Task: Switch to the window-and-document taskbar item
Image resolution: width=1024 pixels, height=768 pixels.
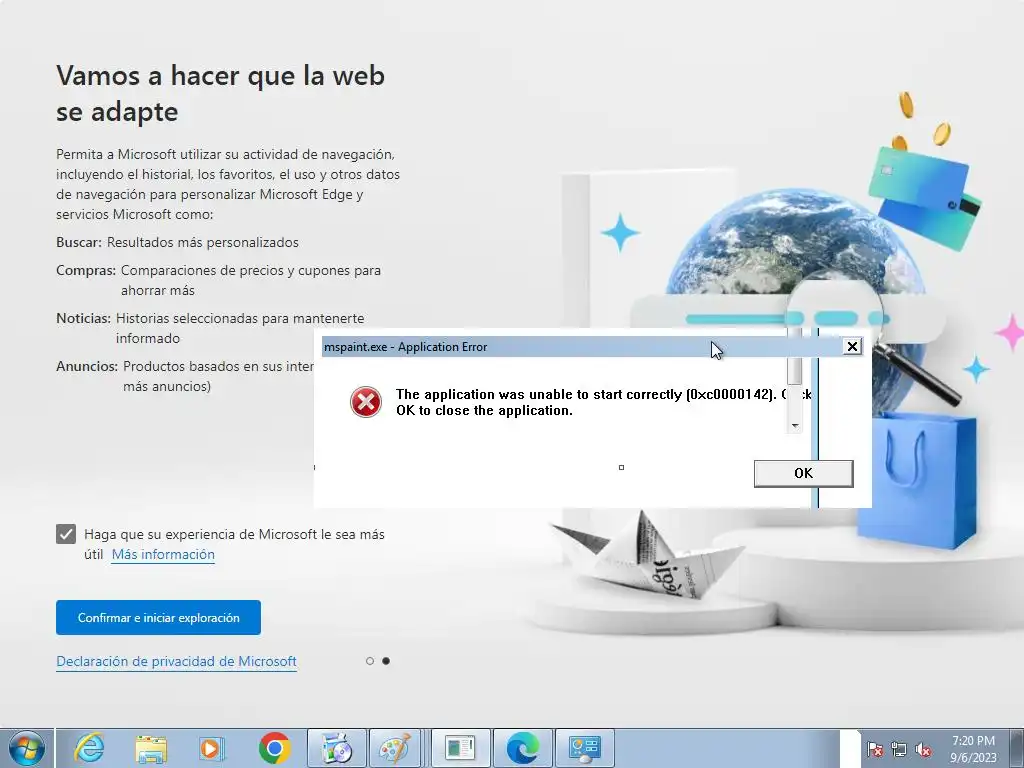Action: pos(460,748)
